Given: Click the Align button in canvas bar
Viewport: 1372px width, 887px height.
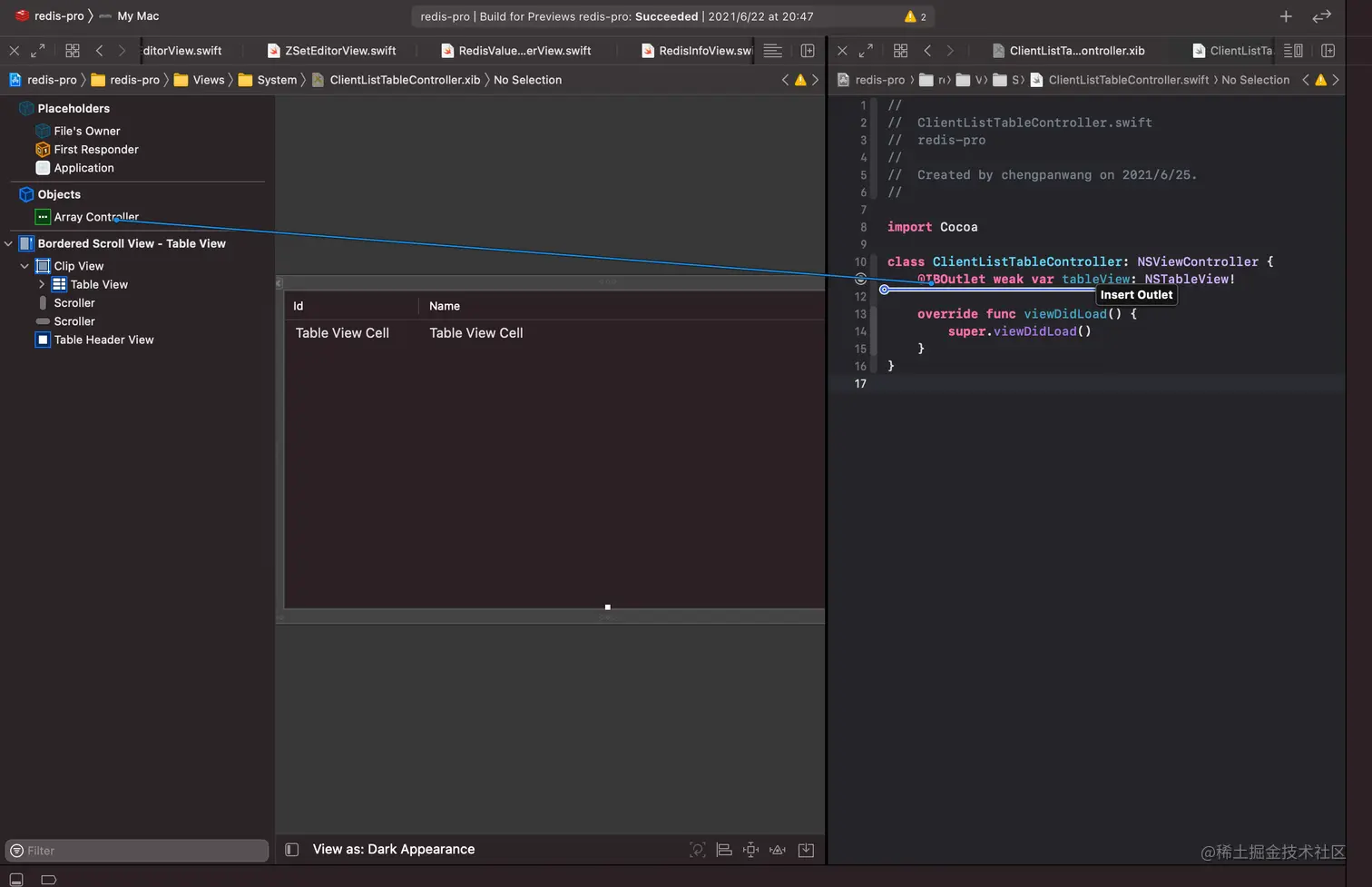Looking at the screenshot, I should pyautogui.click(x=724, y=850).
